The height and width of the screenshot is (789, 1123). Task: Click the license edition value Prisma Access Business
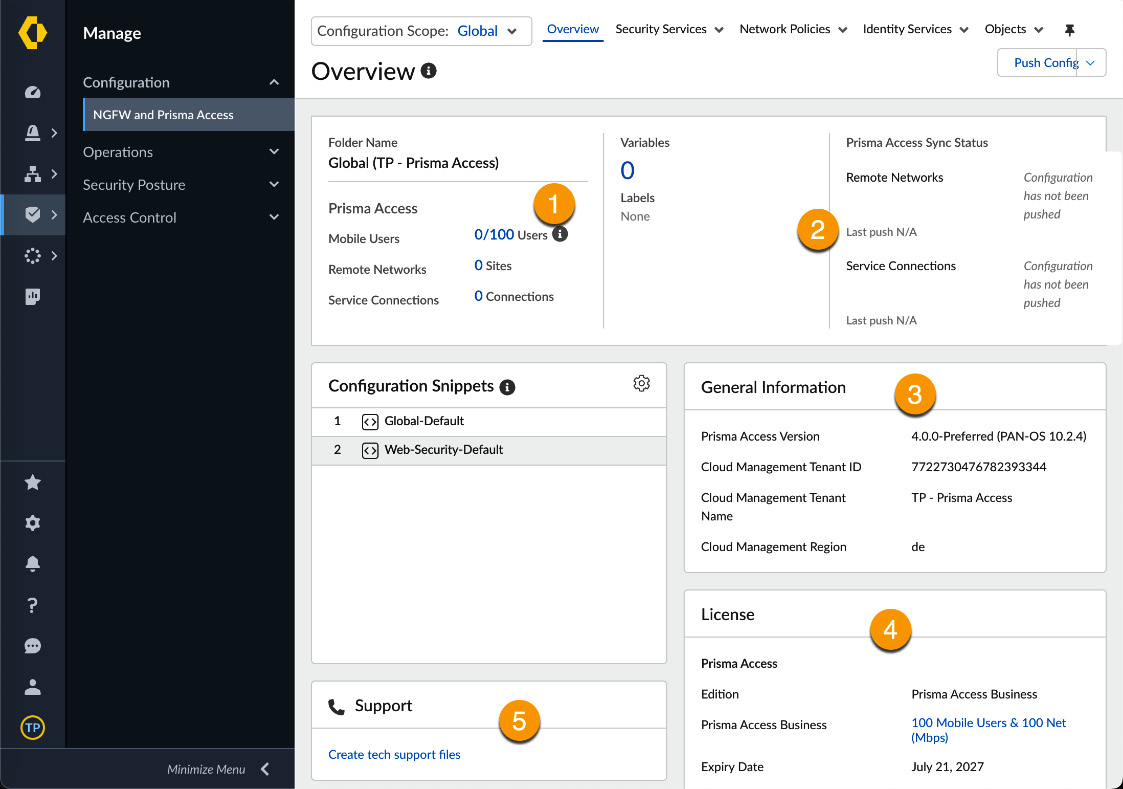coord(974,694)
